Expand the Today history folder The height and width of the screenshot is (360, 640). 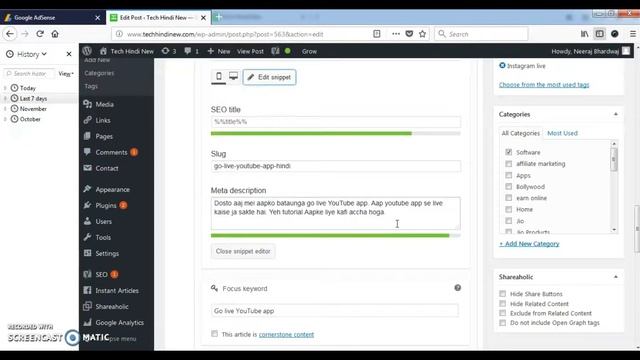pos(5,88)
